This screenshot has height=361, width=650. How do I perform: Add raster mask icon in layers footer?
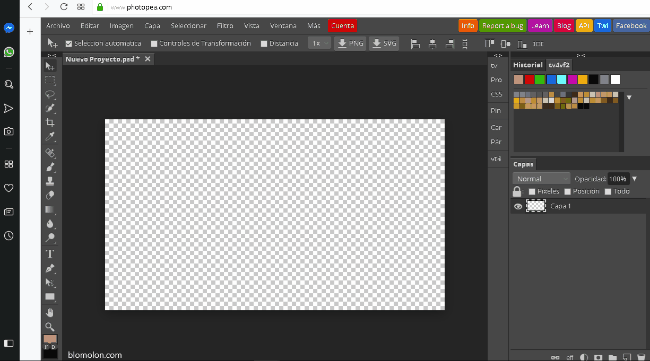pos(598,357)
